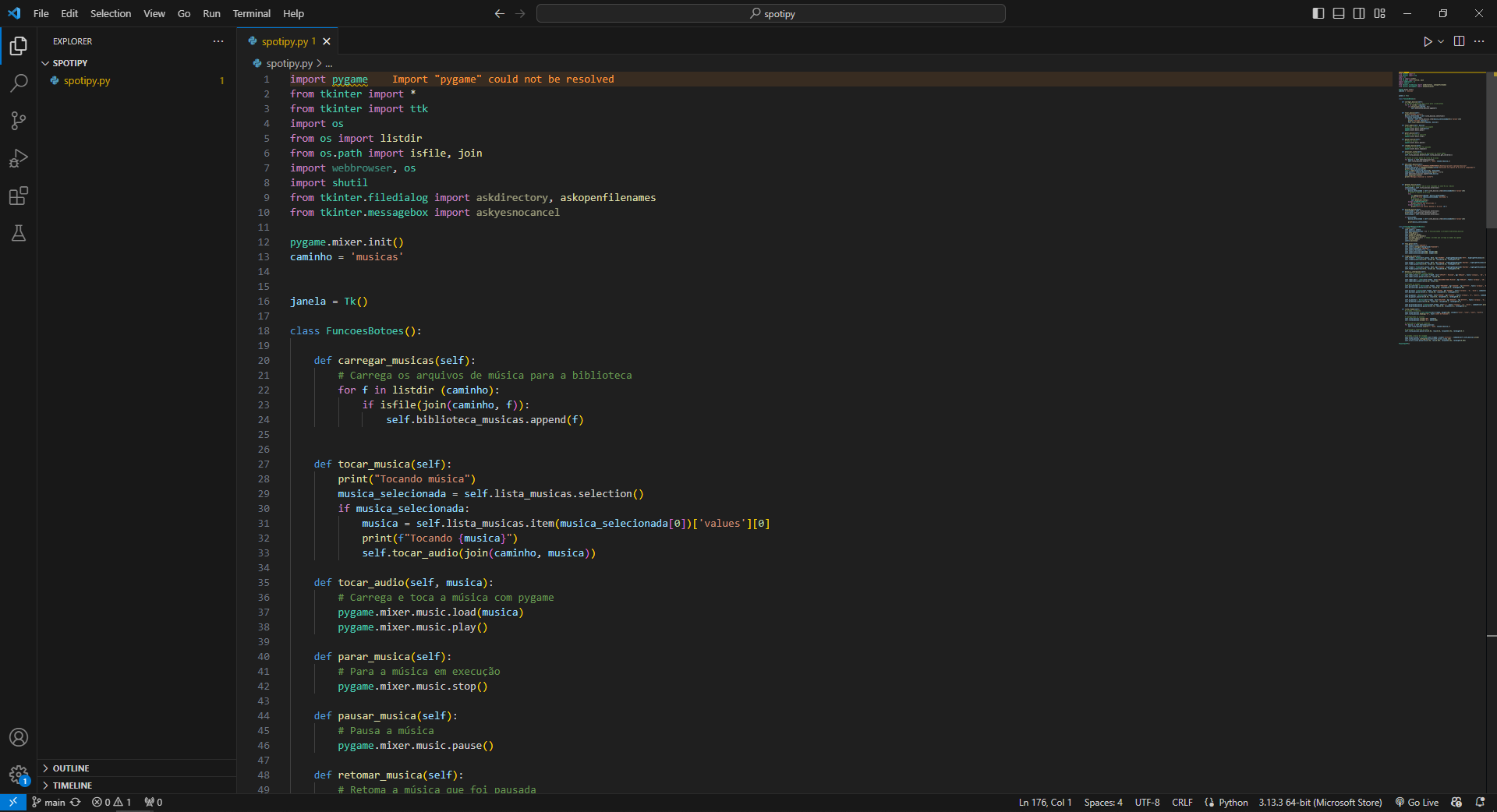Click def tocar_musica on line 27
This screenshot has height=812, width=1497.
383,464
